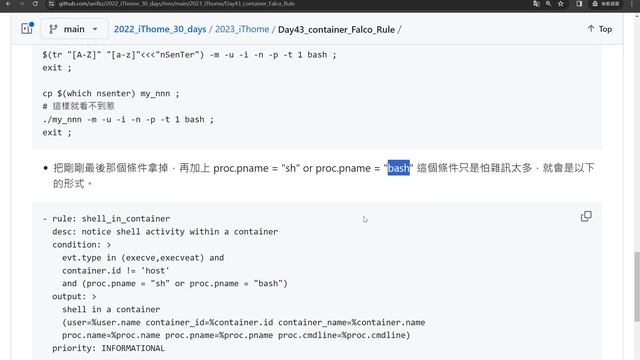The image size is (640, 360).
Task: Open site info icon in address bar
Action: coord(51,4)
